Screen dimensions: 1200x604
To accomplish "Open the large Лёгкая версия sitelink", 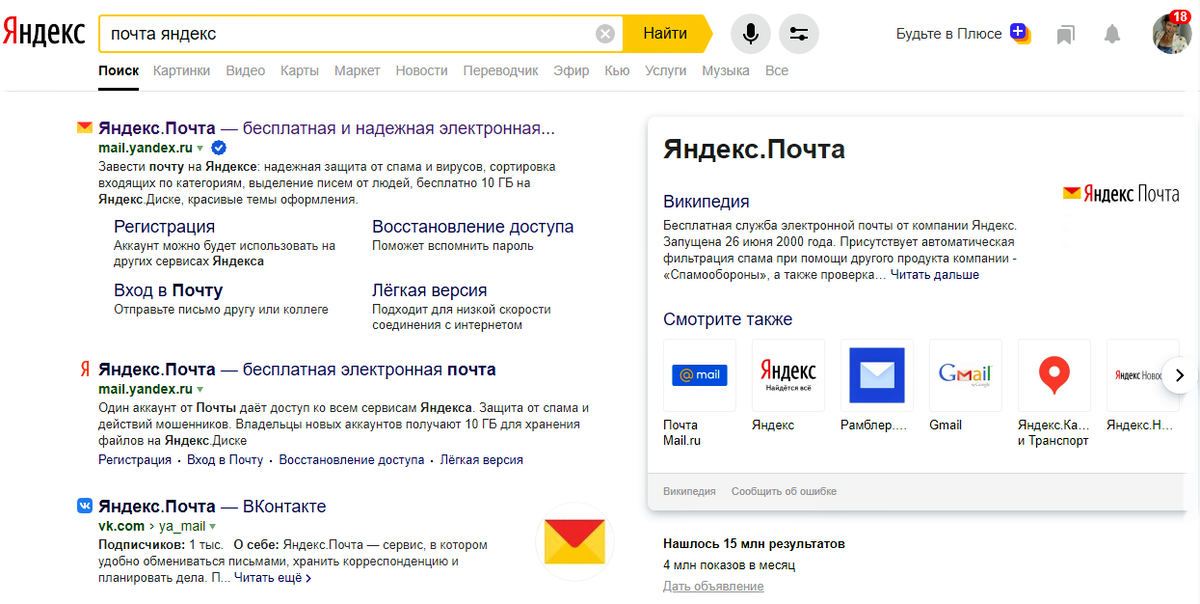I will [x=429, y=291].
